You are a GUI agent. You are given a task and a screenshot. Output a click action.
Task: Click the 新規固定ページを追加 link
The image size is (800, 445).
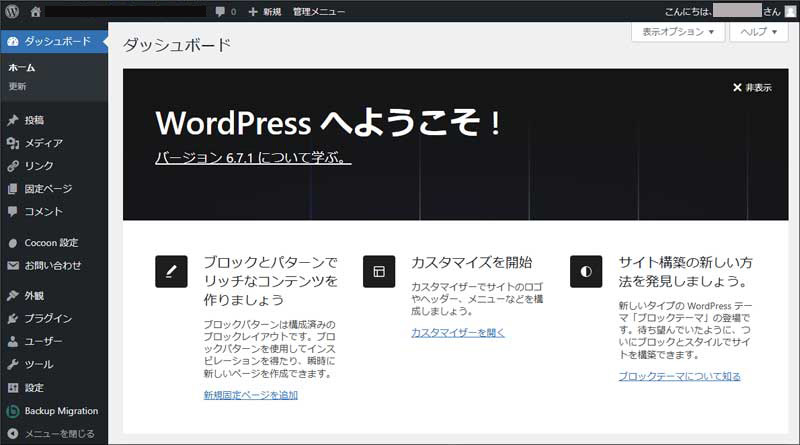tap(250, 395)
